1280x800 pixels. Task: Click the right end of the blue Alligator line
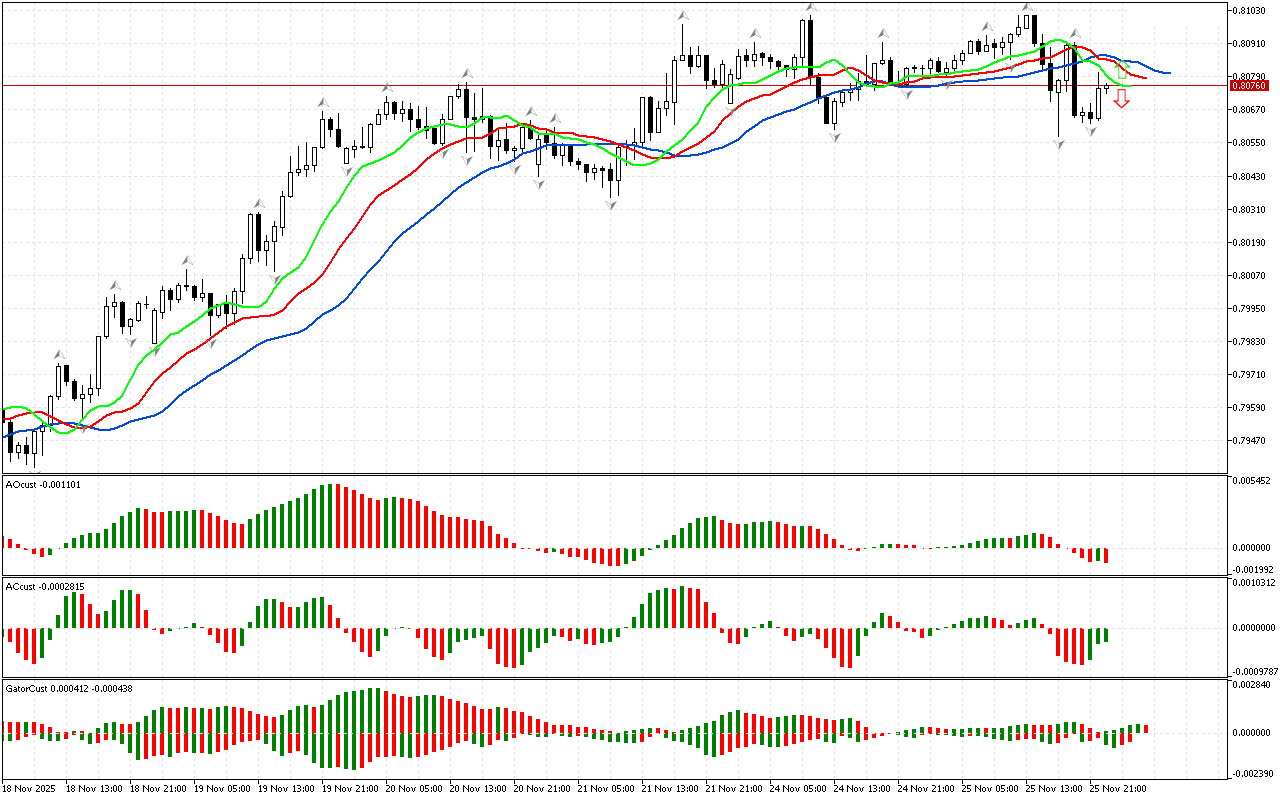click(1168, 73)
